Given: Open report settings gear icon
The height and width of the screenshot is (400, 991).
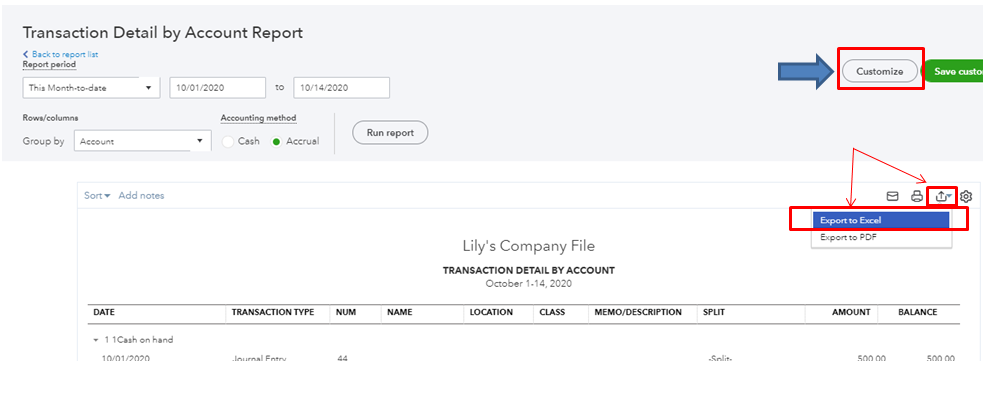Looking at the screenshot, I should (x=966, y=196).
